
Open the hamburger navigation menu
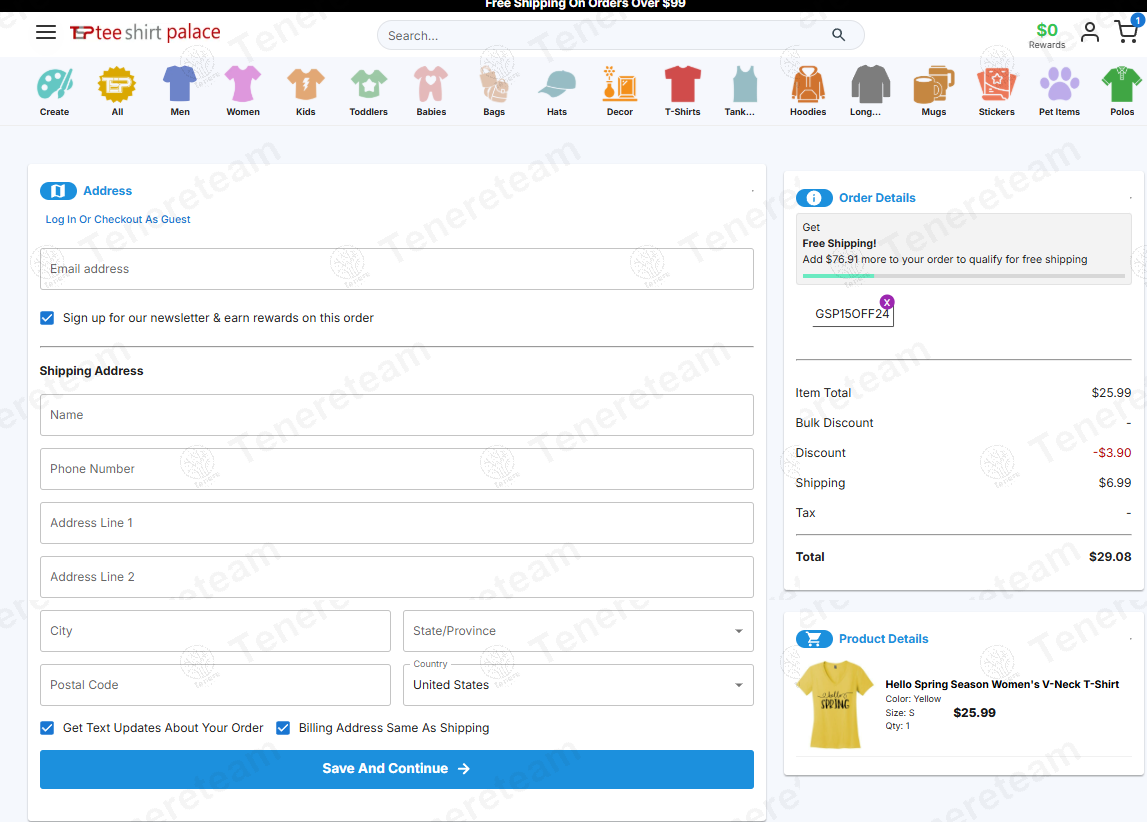point(46,32)
